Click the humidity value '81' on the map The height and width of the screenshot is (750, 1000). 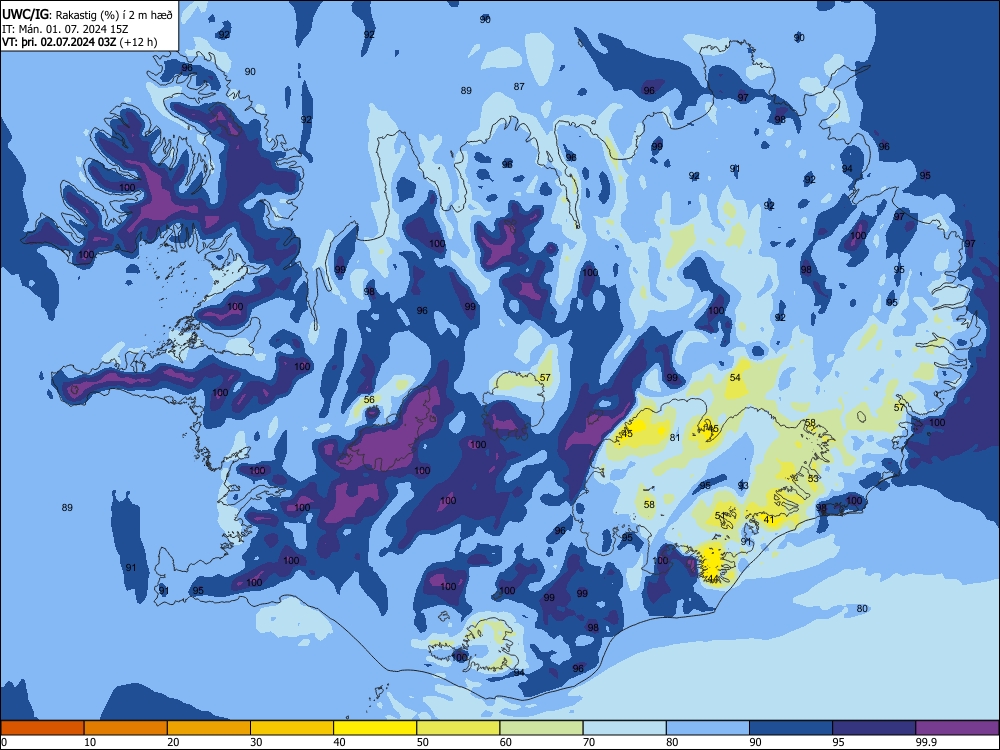click(x=675, y=438)
